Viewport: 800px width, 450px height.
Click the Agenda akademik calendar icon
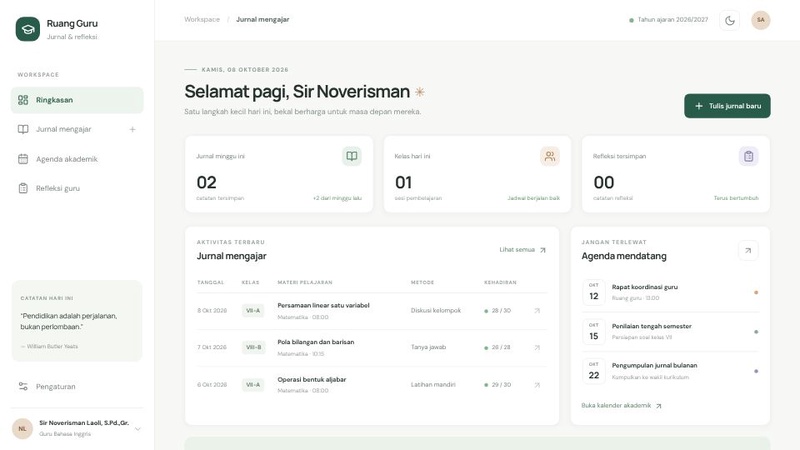23,159
